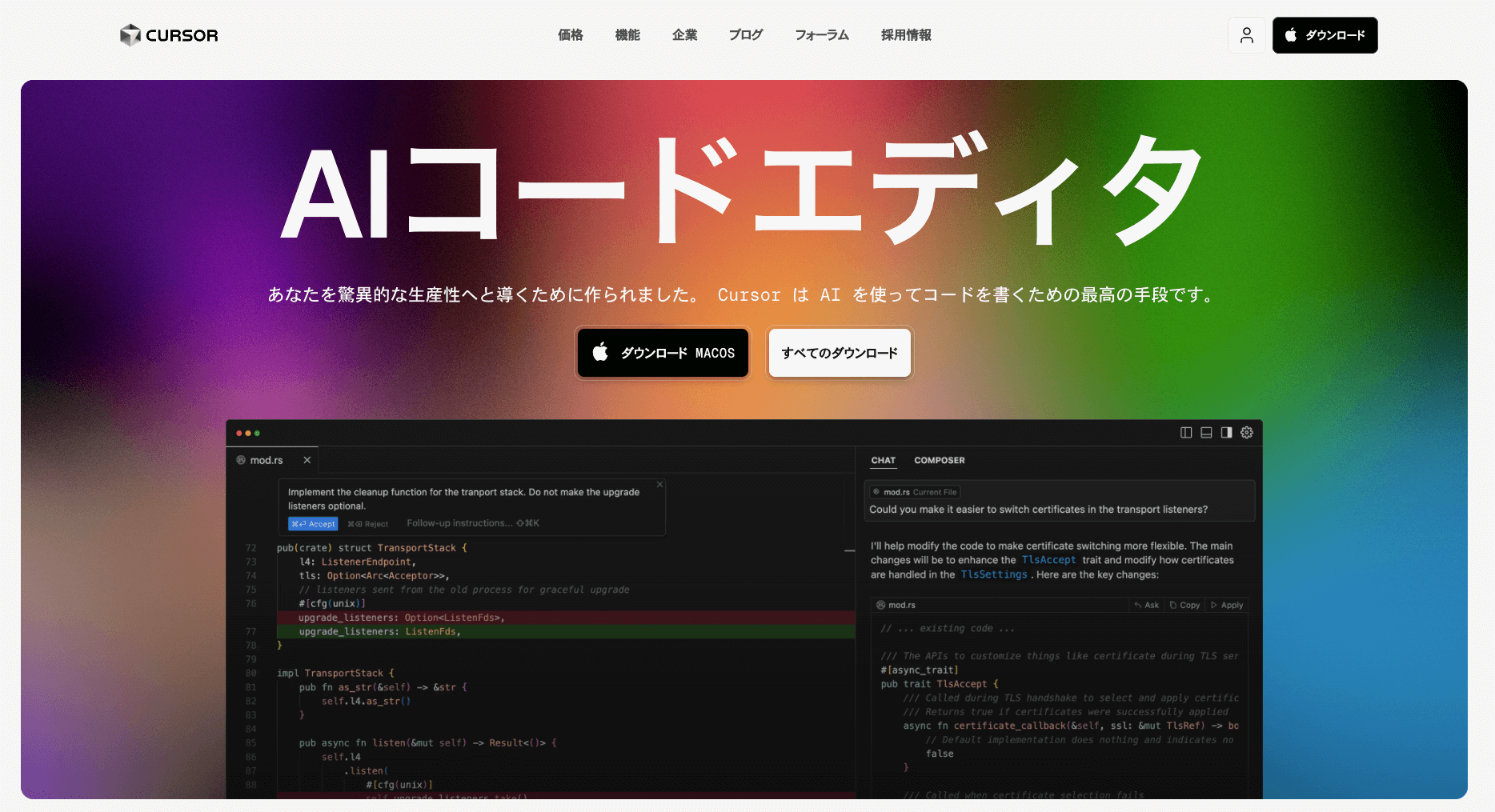Open the 機能 features page

627,35
